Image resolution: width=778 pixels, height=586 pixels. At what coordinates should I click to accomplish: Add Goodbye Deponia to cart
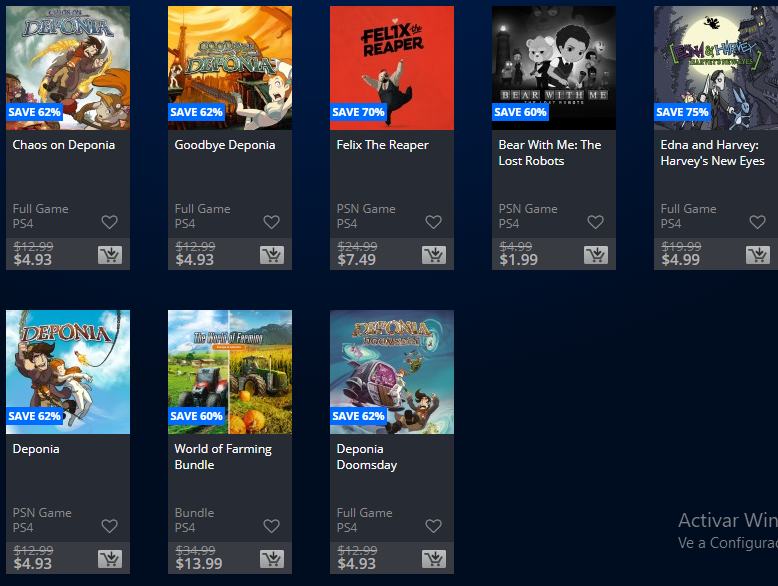tap(272, 255)
